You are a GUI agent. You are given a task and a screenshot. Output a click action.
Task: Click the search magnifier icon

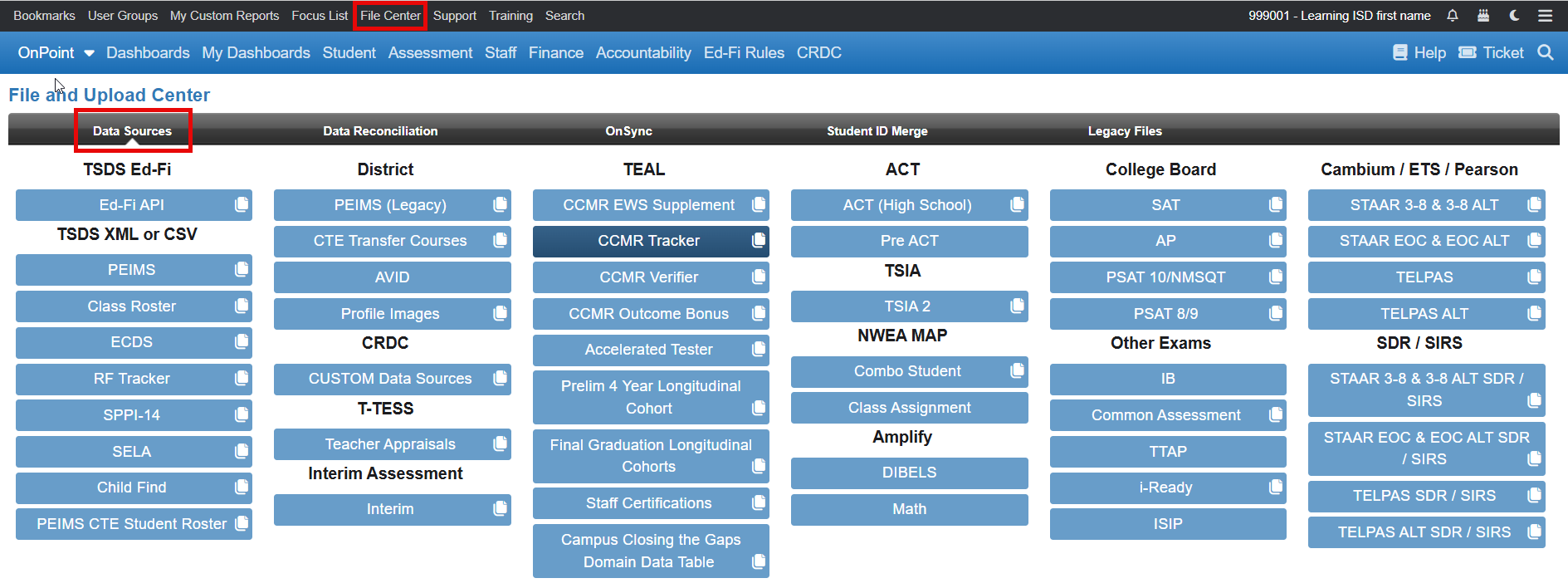[x=1545, y=52]
